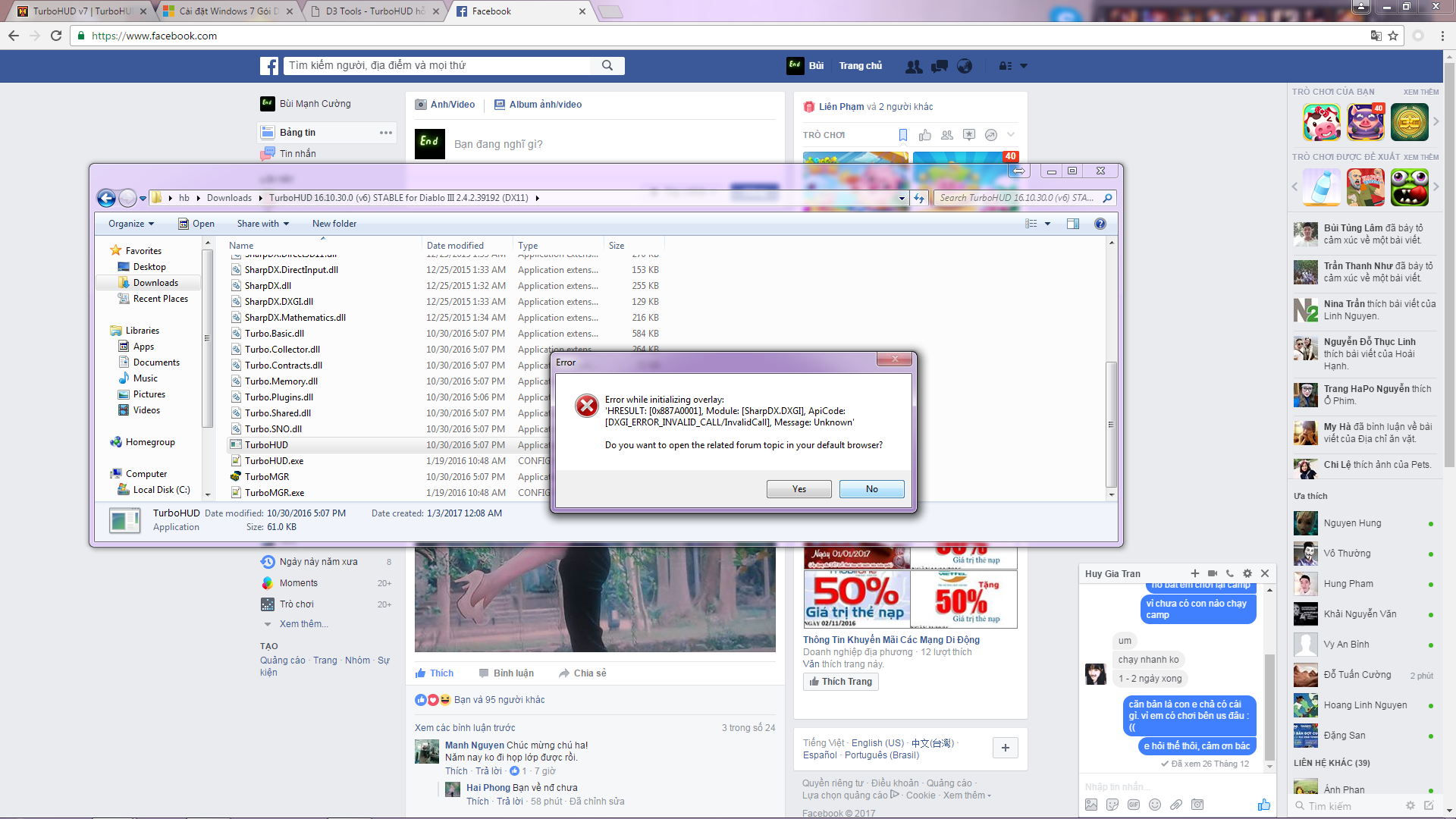Viewport: 1456px width, 819px height.
Task: Open Facebook notifications globe icon
Action: (965, 67)
